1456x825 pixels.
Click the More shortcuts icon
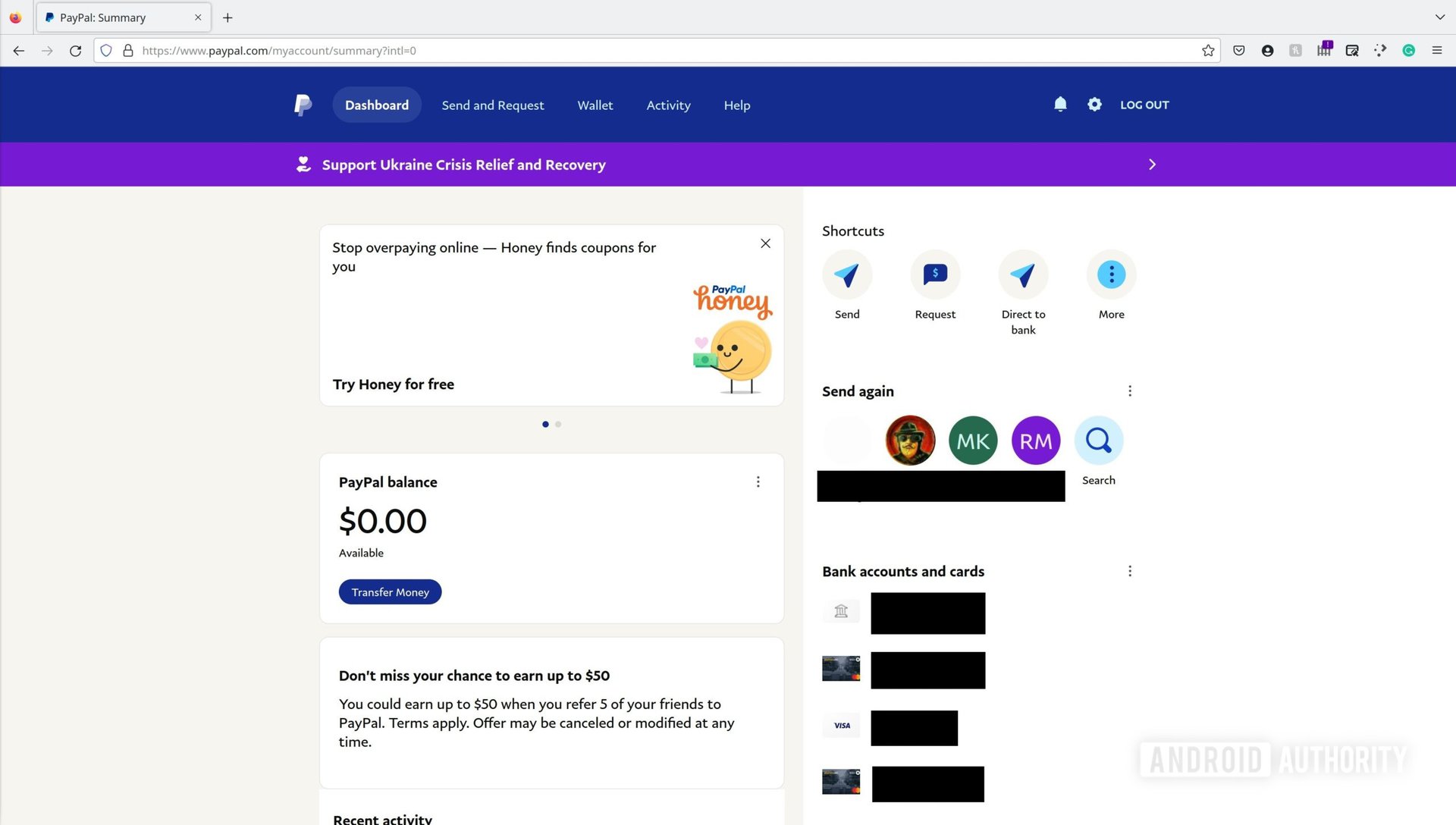[1111, 274]
